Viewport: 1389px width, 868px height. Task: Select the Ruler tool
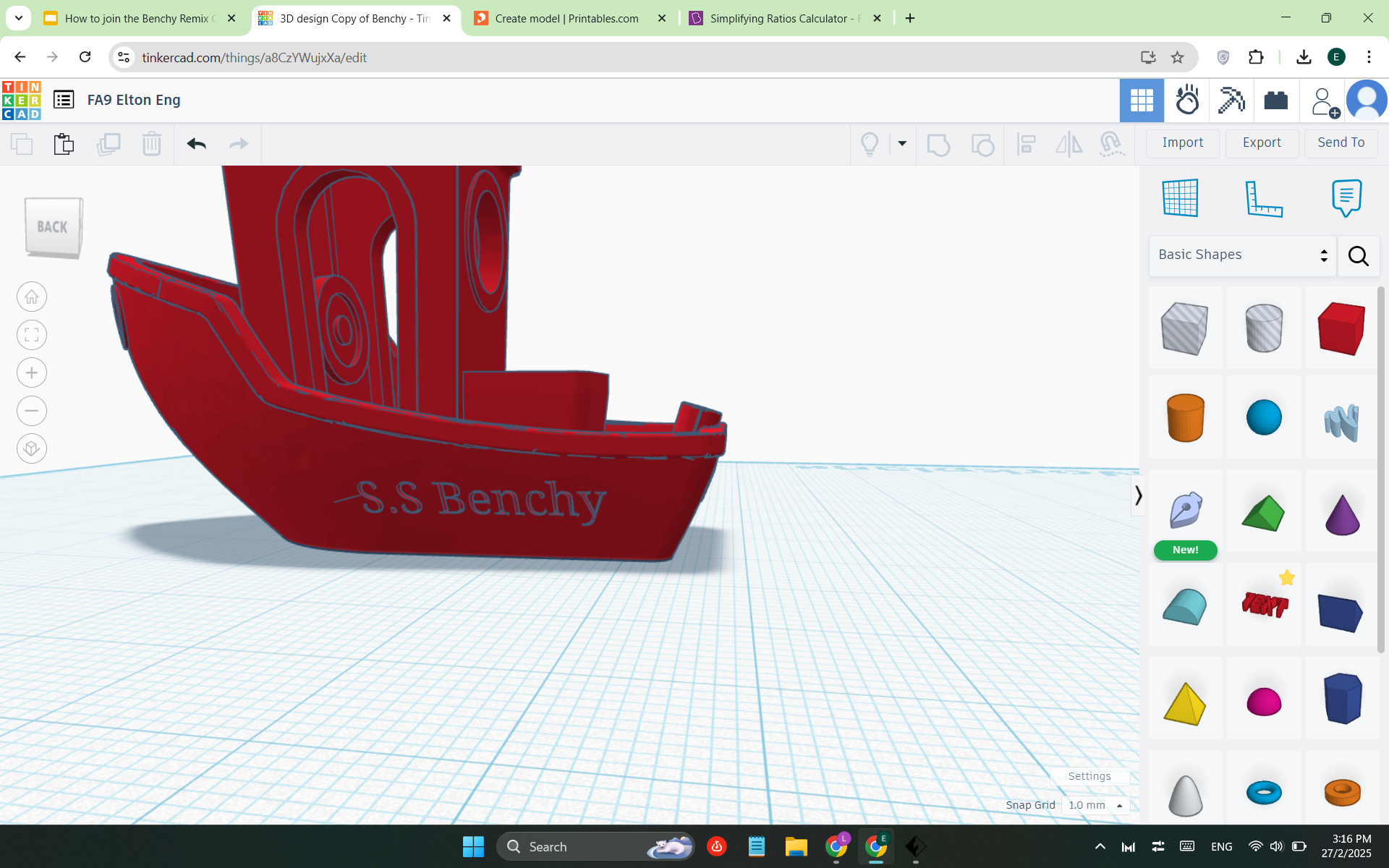[x=1264, y=198]
